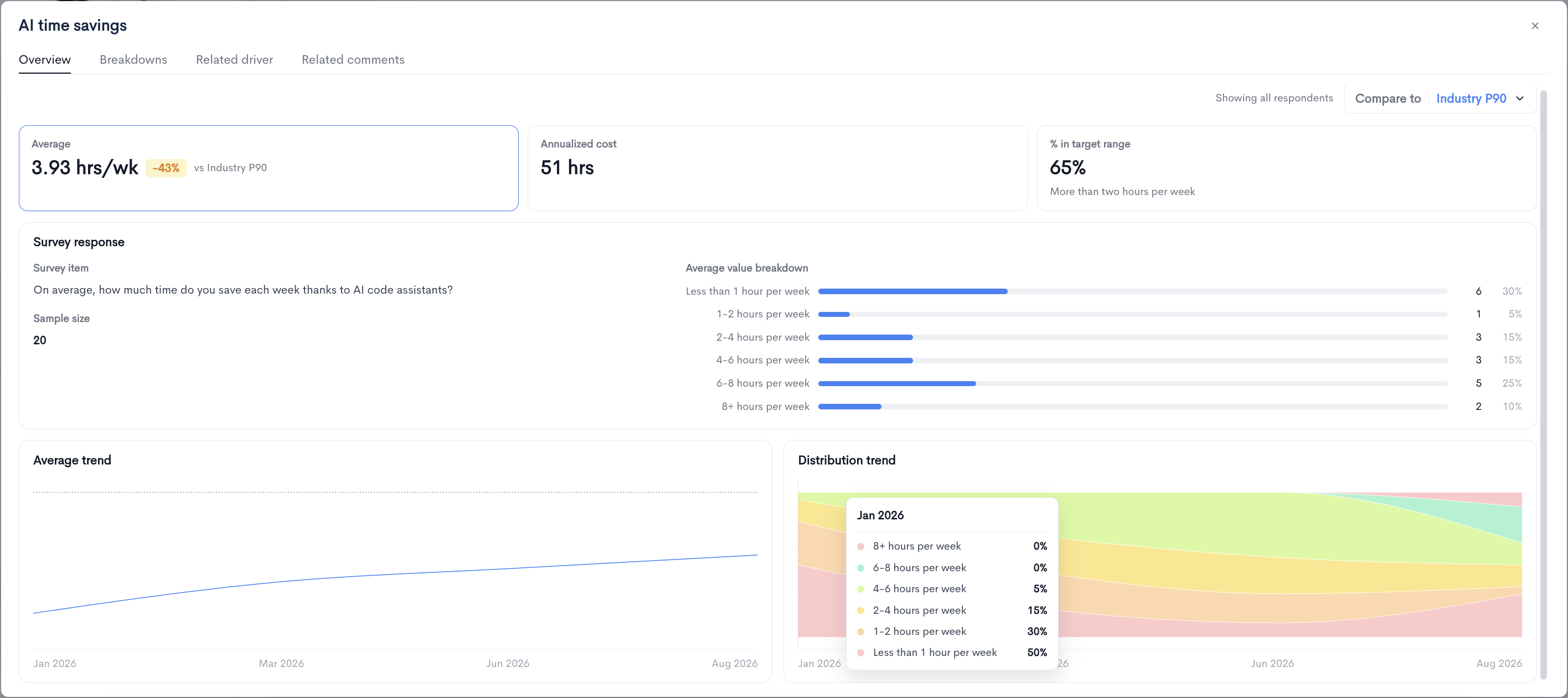The width and height of the screenshot is (1568, 698).
Task: Switch to the Overview tab
Action: (44, 60)
